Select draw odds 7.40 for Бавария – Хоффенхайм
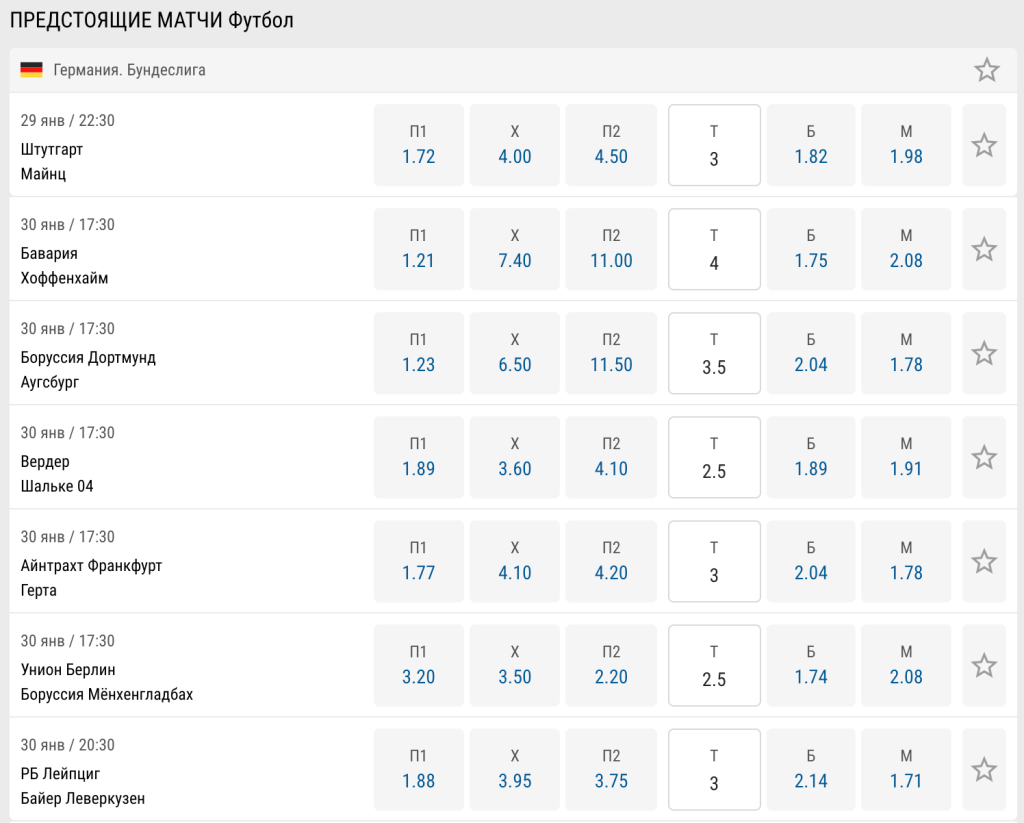Image resolution: width=1024 pixels, height=823 pixels. tap(515, 249)
